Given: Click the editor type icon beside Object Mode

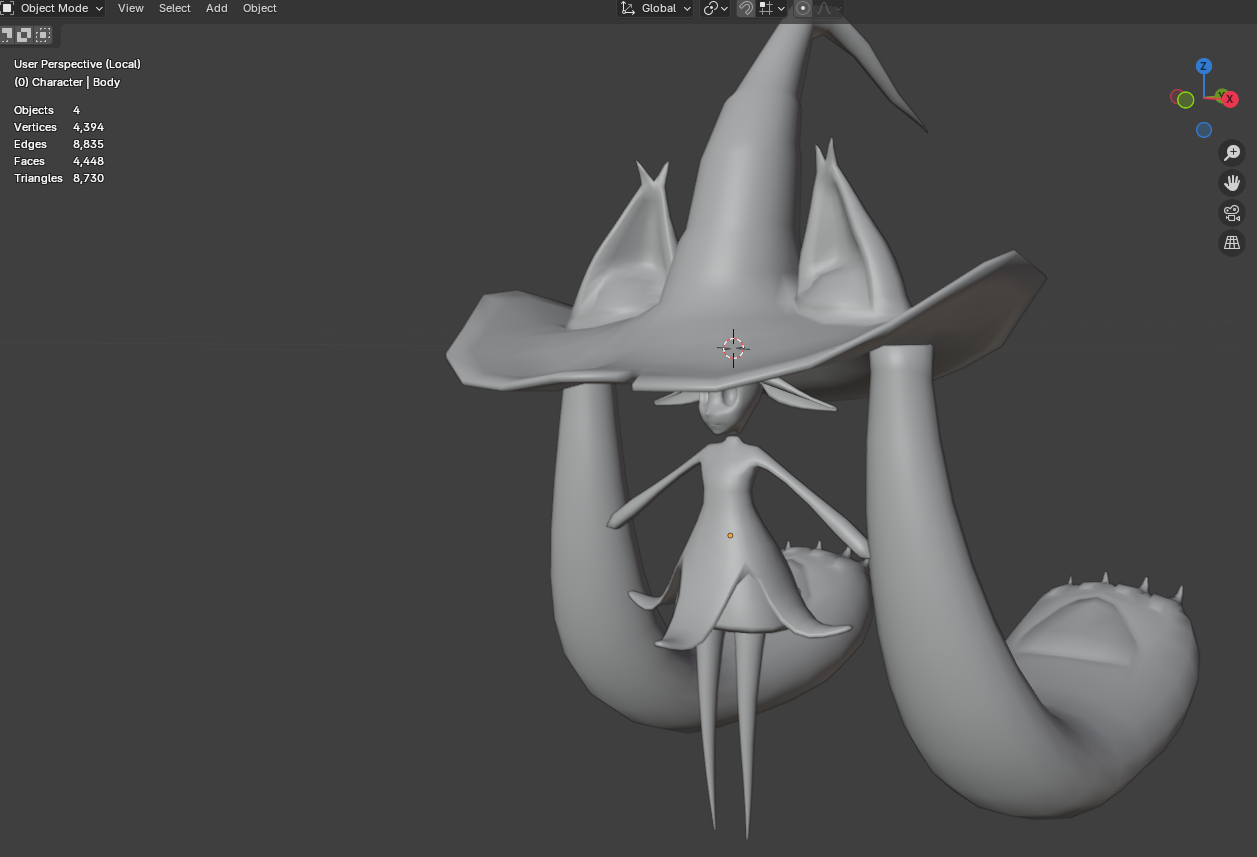Looking at the screenshot, I should pyautogui.click(x=7, y=8).
